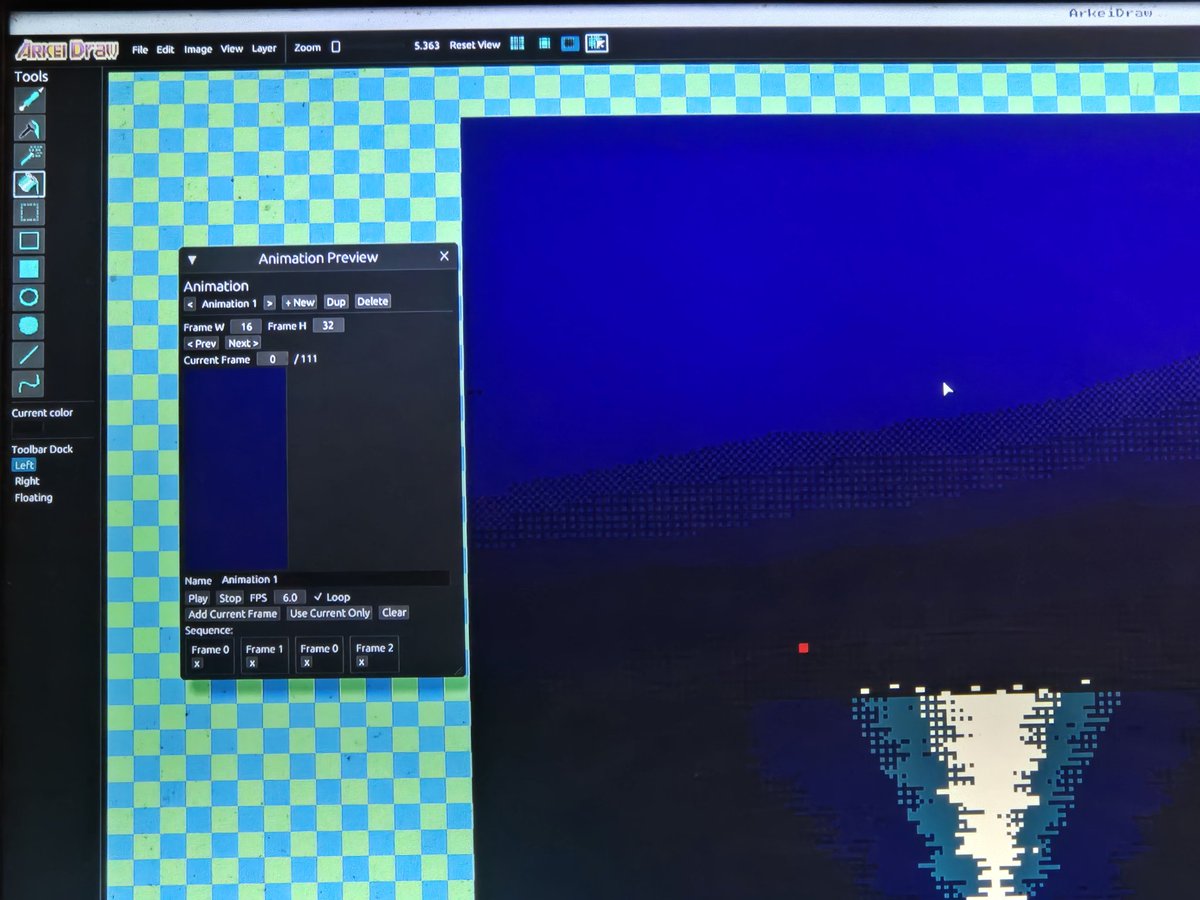The height and width of the screenshot is (900, 1200).
Task: Click the zoom value 5.363
Action: pos(426,46)
